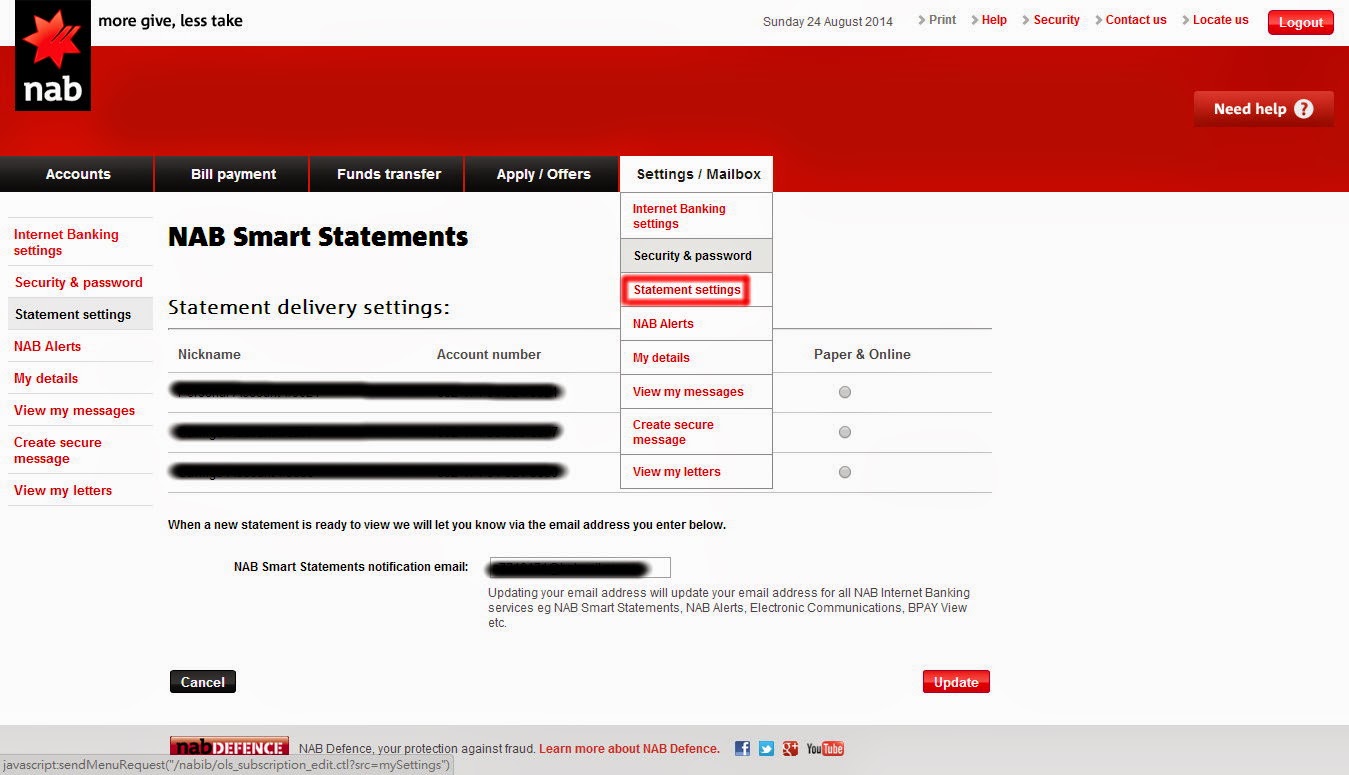This screenshot has height=775, width=1349.
Task: Open the Funds transfer tab
Action: [x=388, y=174]
